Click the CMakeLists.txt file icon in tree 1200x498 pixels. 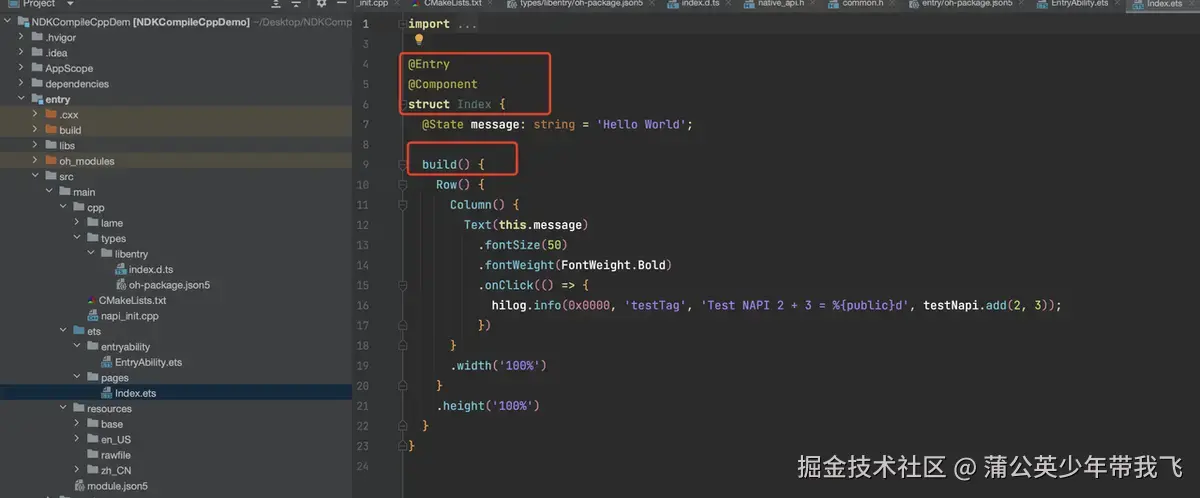click(92, 300)
